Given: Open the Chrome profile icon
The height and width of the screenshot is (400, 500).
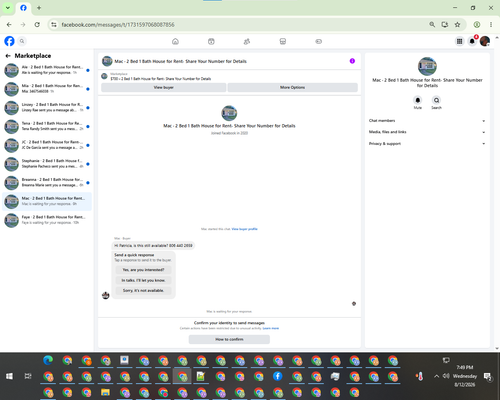Looking at the screenshot, I should click(x=477, y=25).
